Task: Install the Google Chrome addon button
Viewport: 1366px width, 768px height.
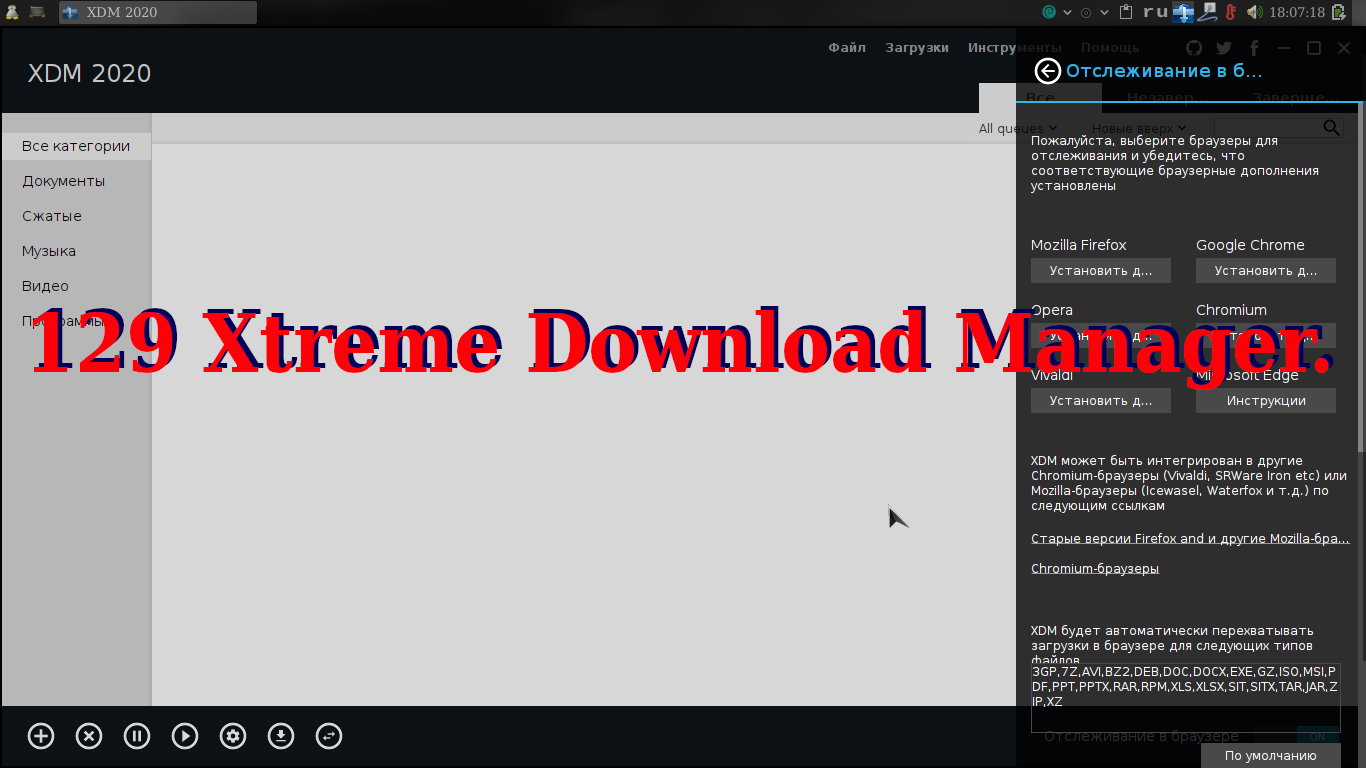Action: point(1266,270)
